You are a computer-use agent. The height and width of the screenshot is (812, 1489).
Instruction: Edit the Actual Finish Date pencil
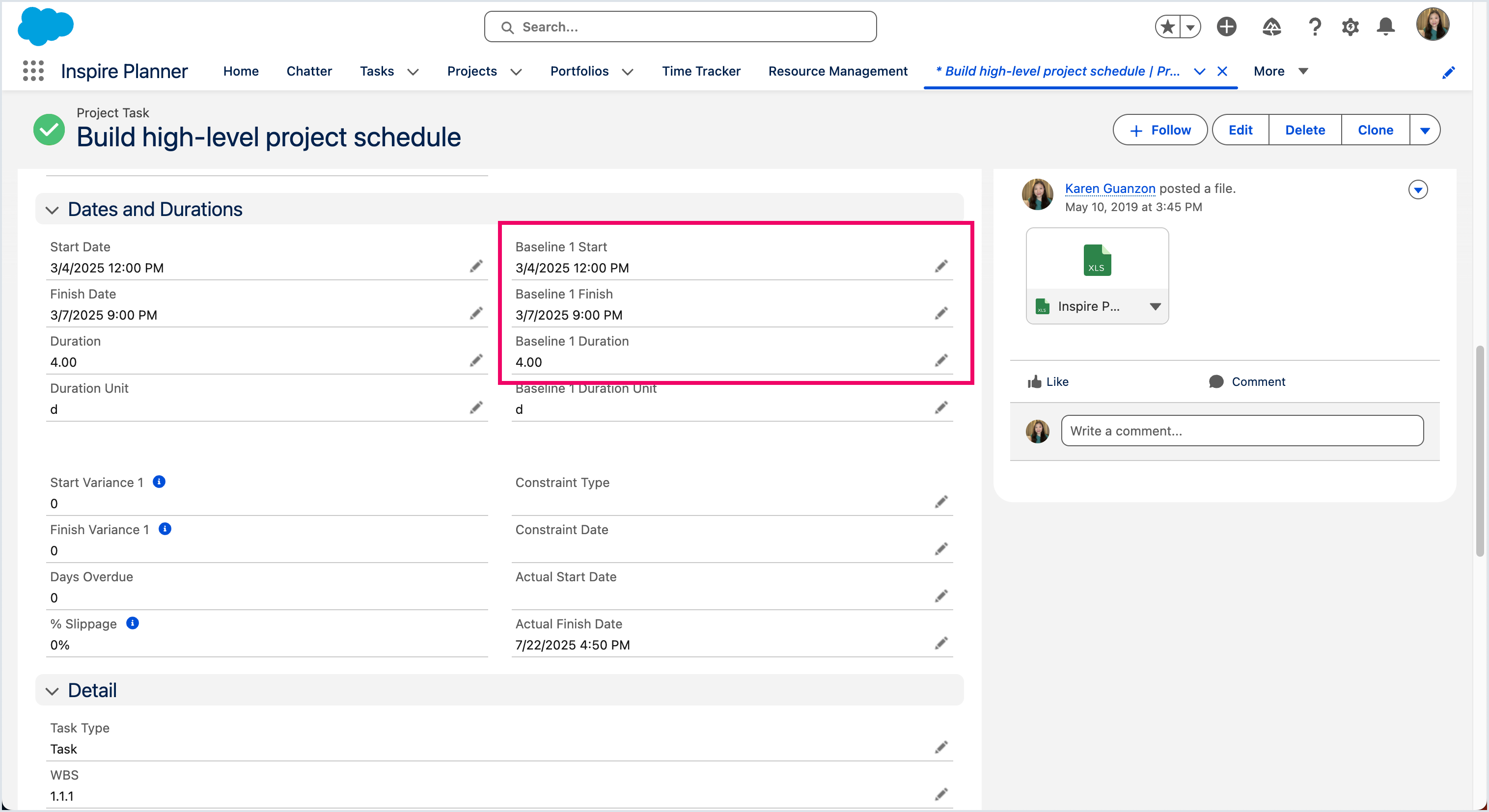pos(941,643)
